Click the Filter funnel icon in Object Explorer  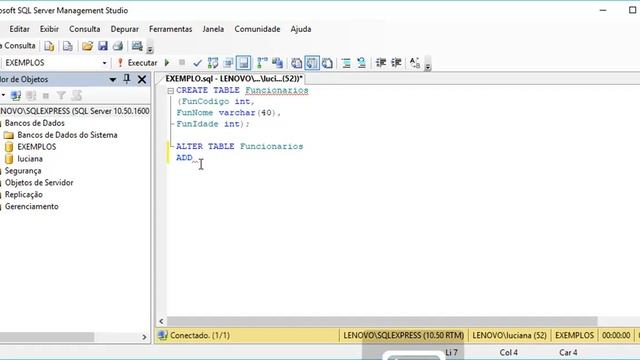pos(61,96)
